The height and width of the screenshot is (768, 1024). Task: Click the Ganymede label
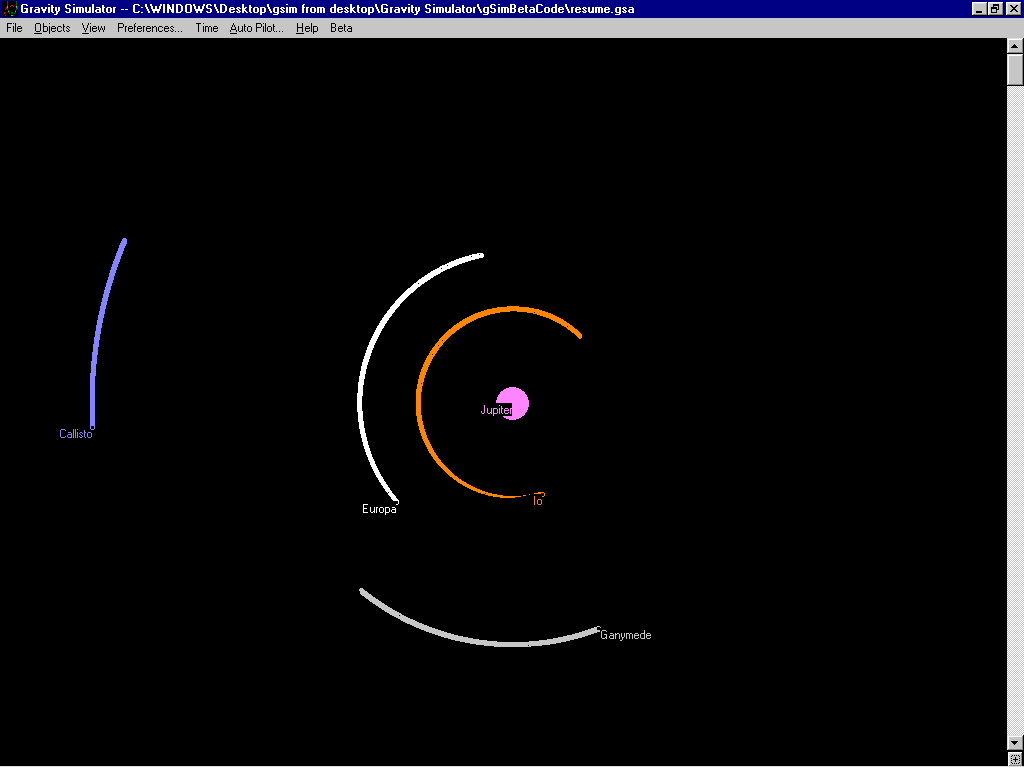click(x=626, y=635)
